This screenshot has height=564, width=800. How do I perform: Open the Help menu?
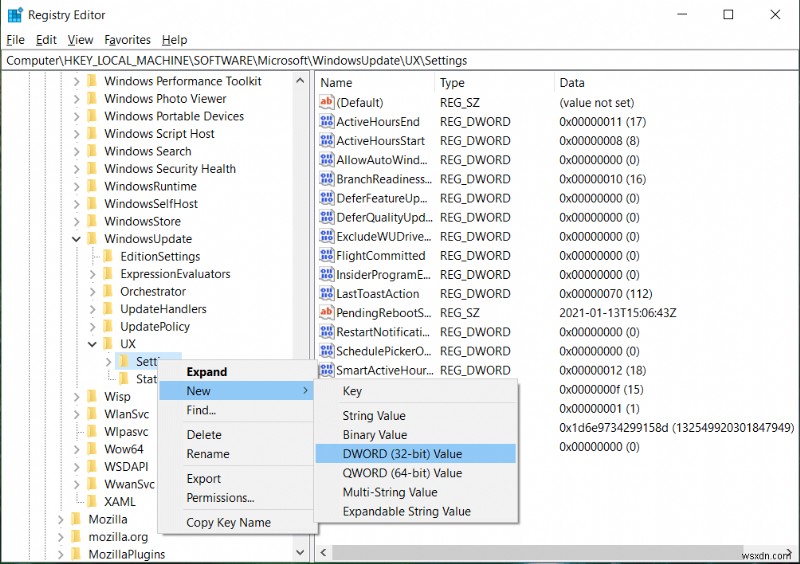tap(174, 40)
